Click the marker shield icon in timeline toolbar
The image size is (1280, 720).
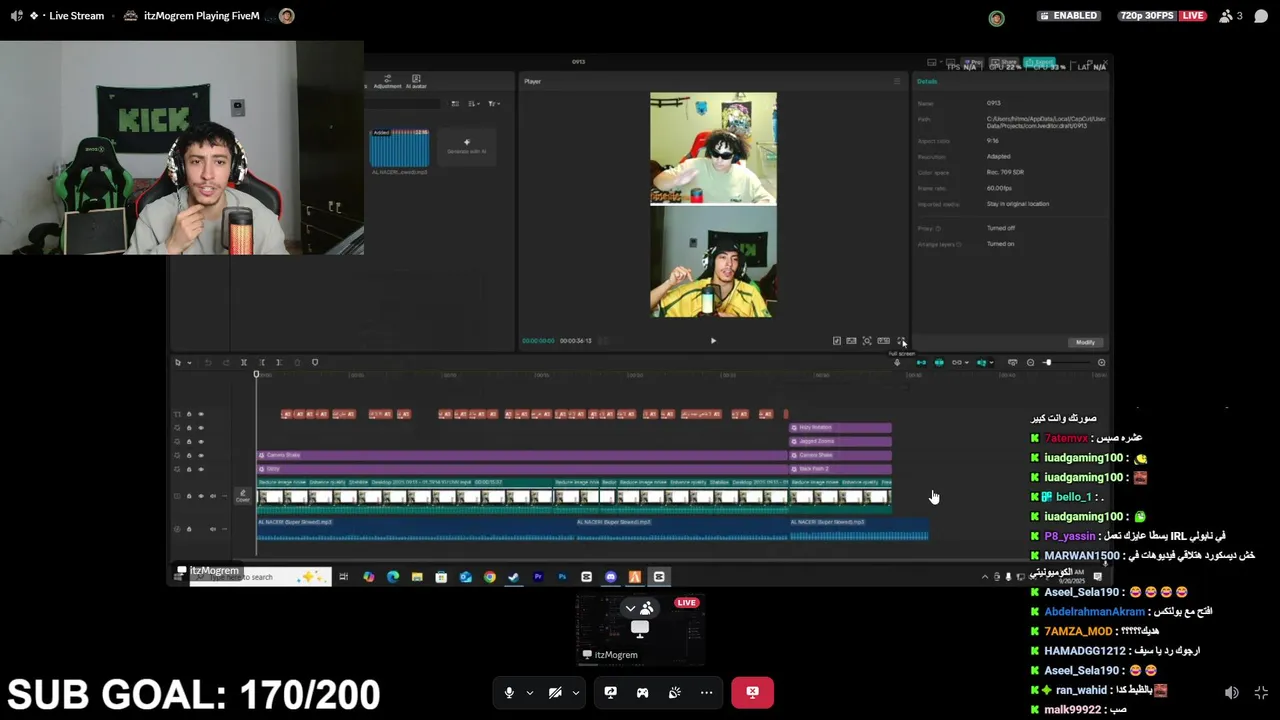[x=315, y=363]
